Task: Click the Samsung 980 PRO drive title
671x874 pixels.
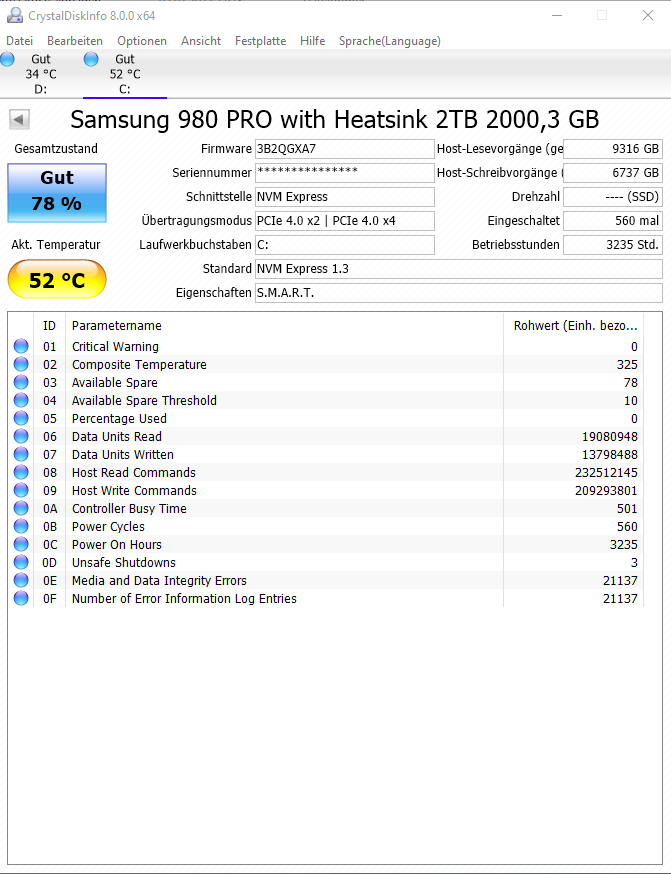Action: pos(334,119)
